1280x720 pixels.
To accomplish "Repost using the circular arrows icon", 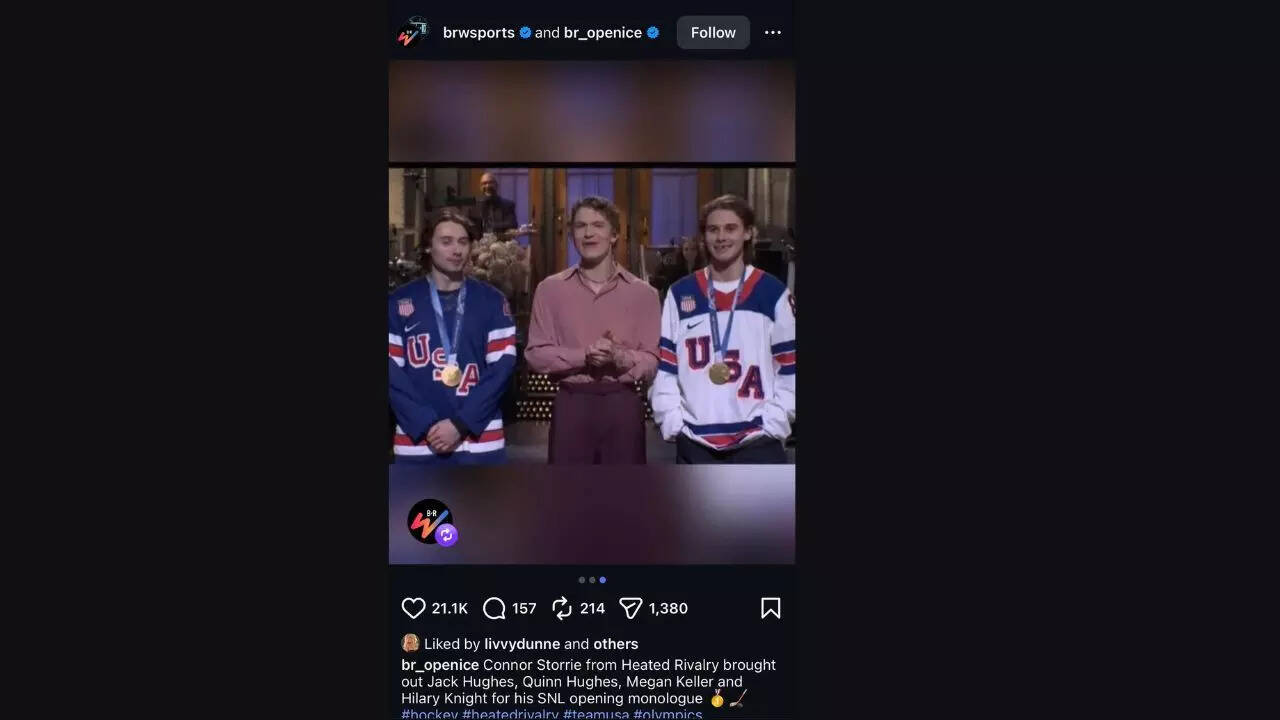I will tap(562, 608).
